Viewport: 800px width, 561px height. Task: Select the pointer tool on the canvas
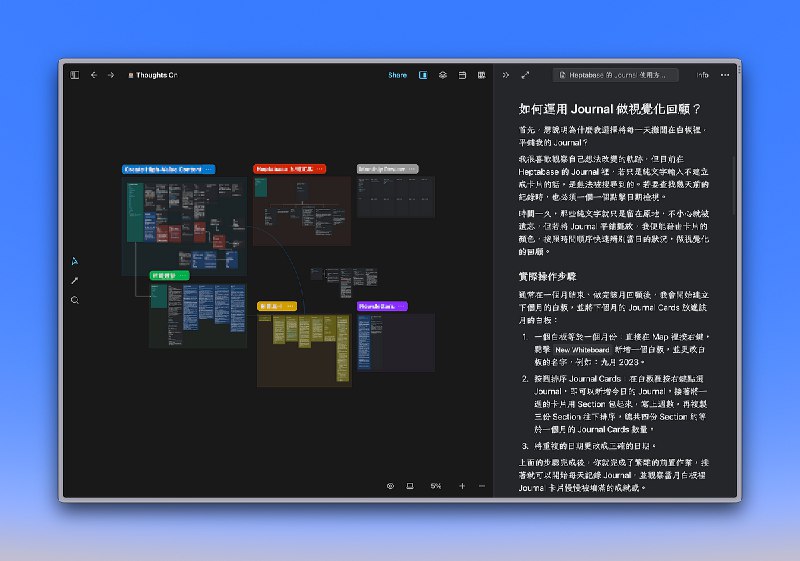tap(75, 261)
